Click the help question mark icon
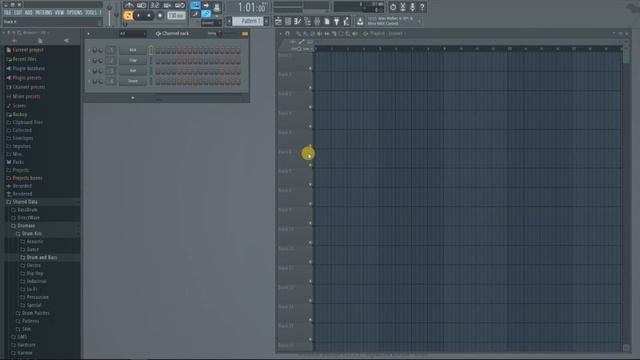This screenshot has height=360, width=640. (422, 7)
